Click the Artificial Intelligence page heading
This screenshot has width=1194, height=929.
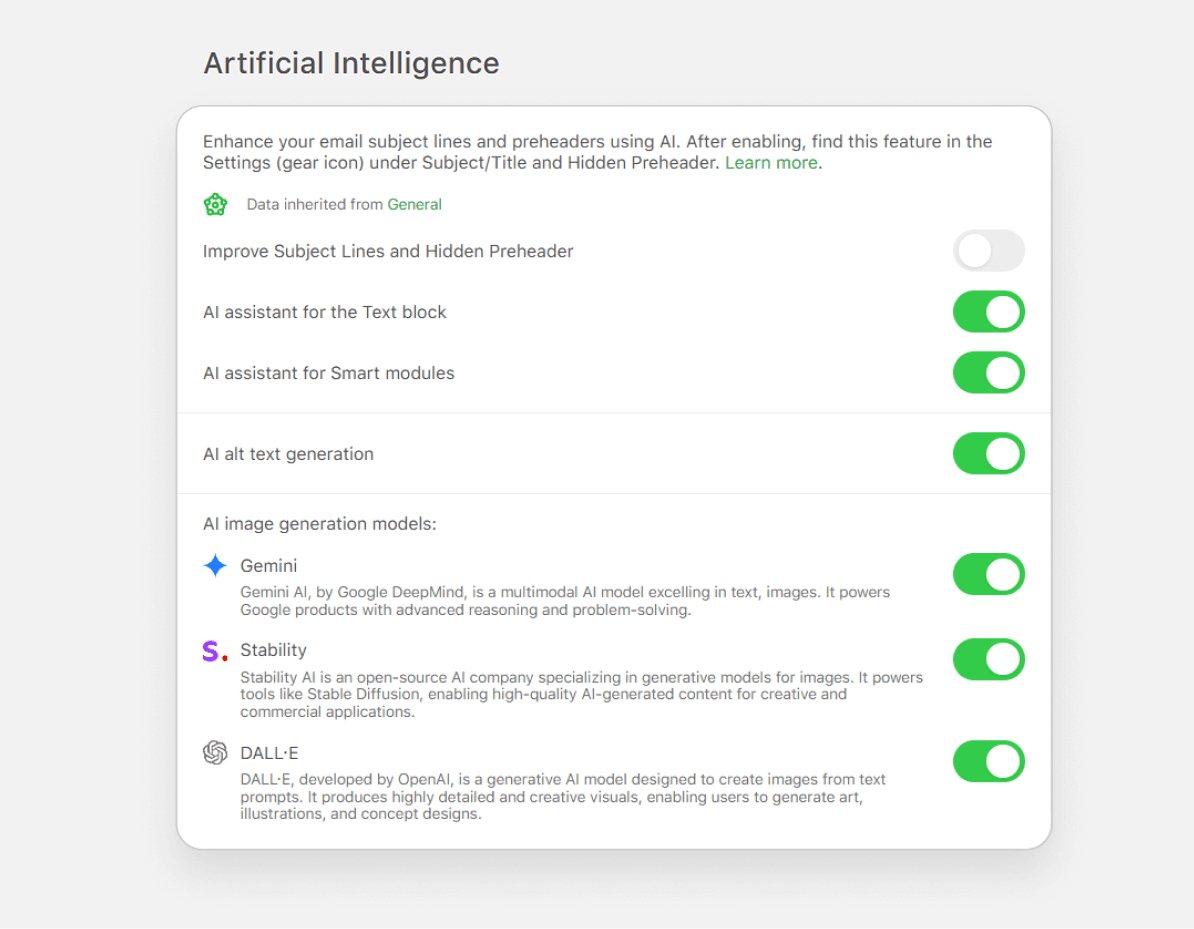(x=351, y=63)
